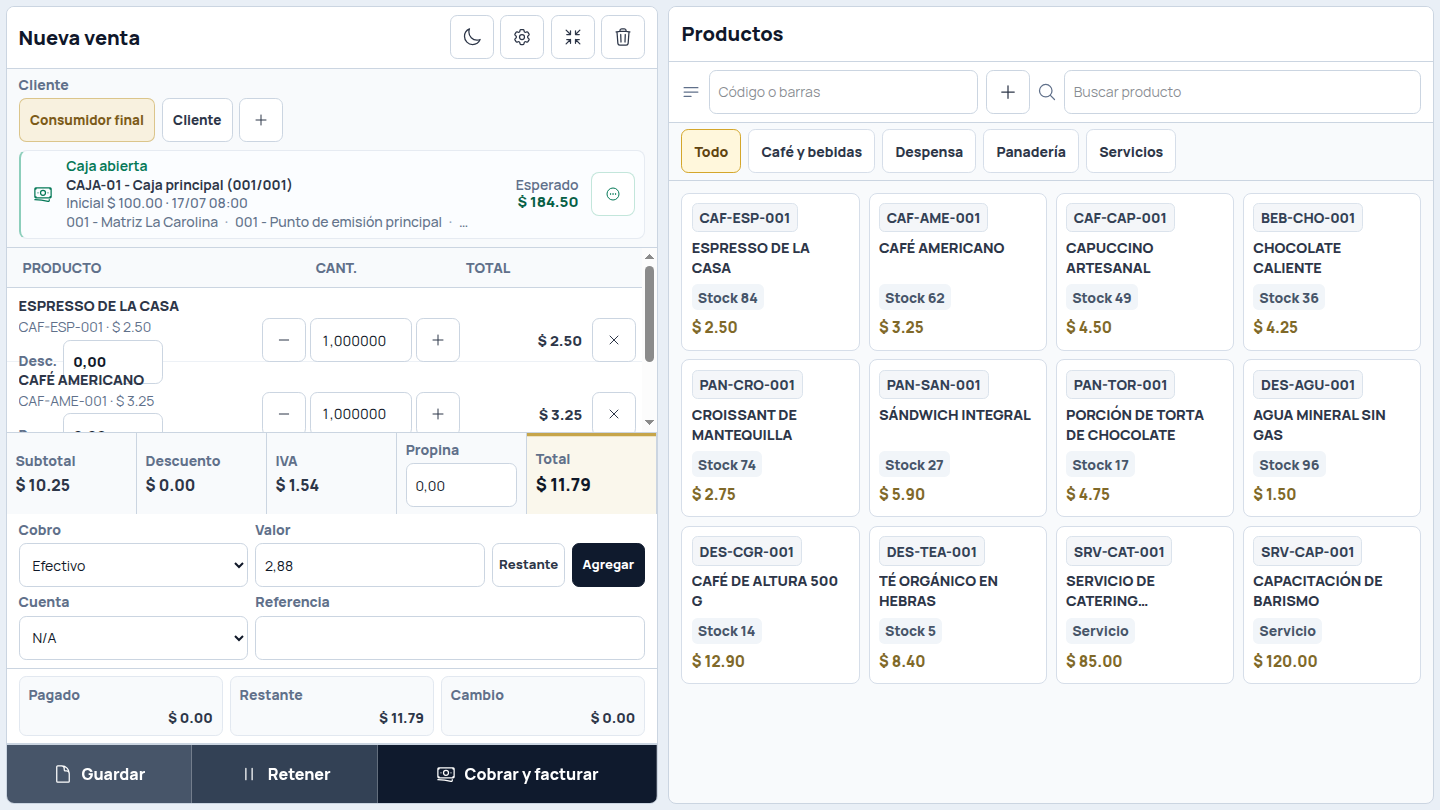
Task: Click Cobrar y facturar button
Action: click(517, 774)
